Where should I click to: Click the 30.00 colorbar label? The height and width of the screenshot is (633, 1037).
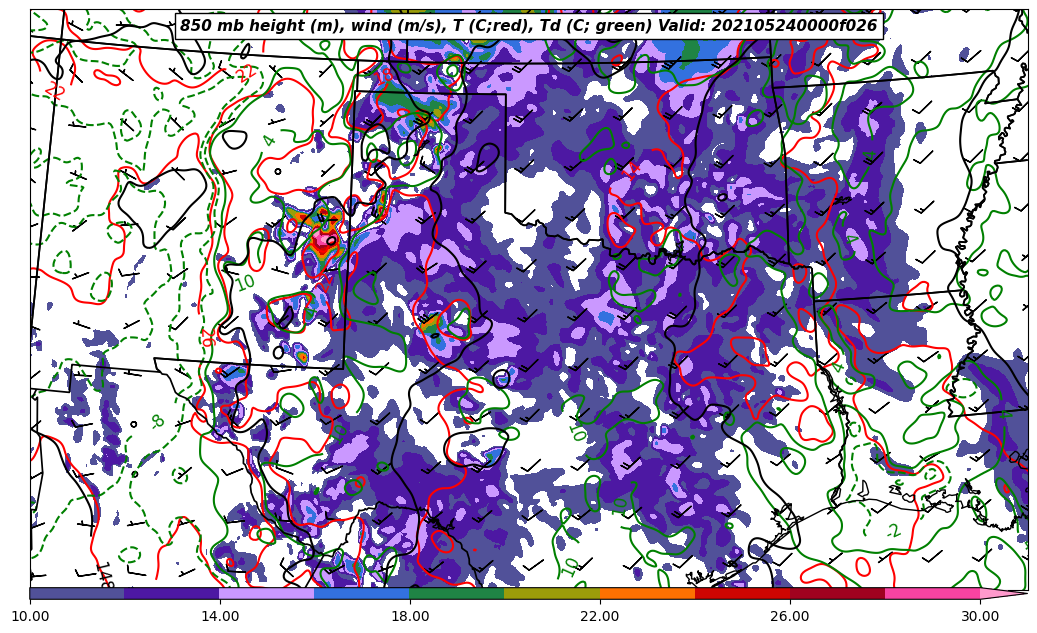(980, 616)
